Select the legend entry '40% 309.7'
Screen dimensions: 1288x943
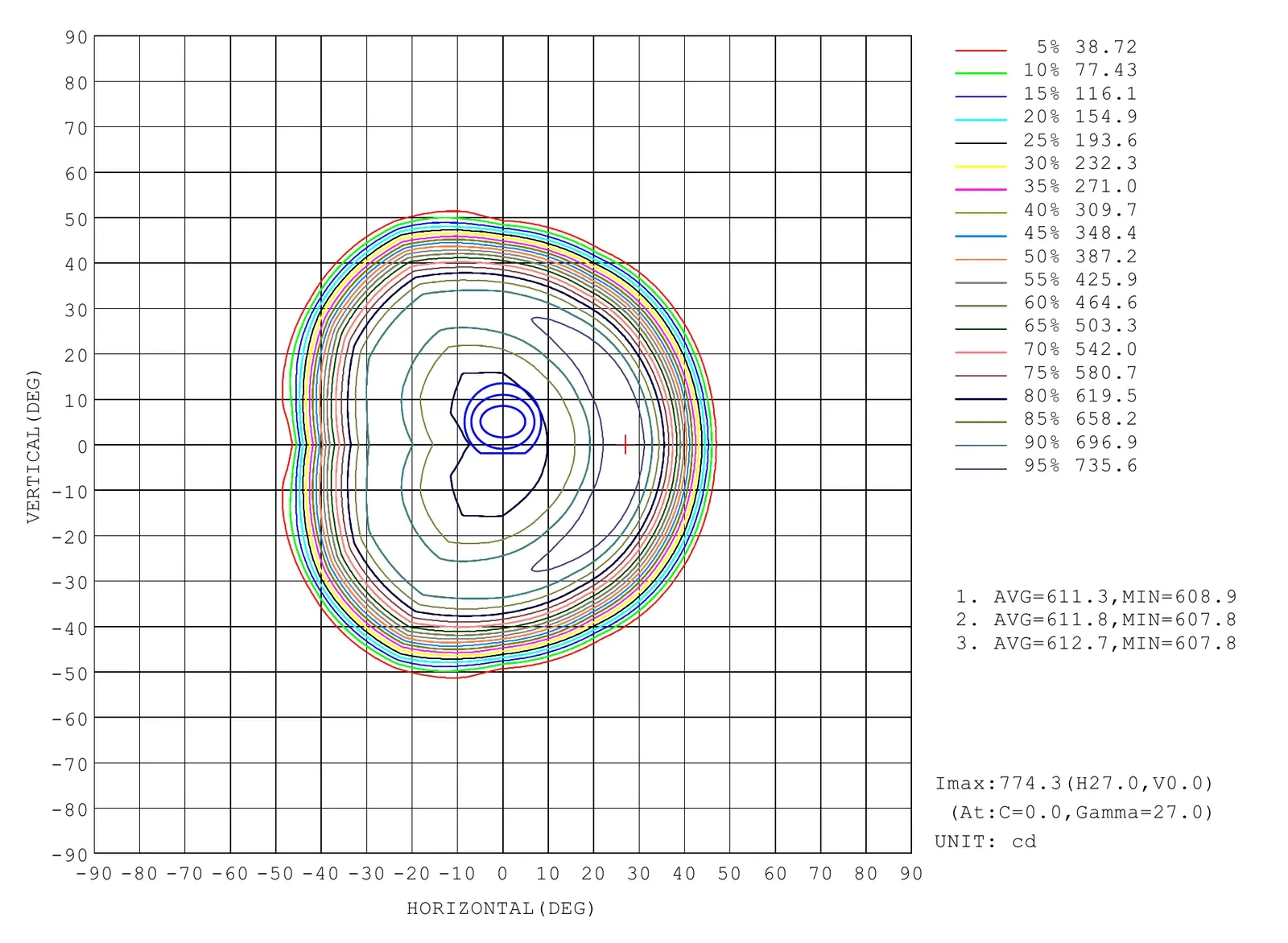[x=1046, y=210]
